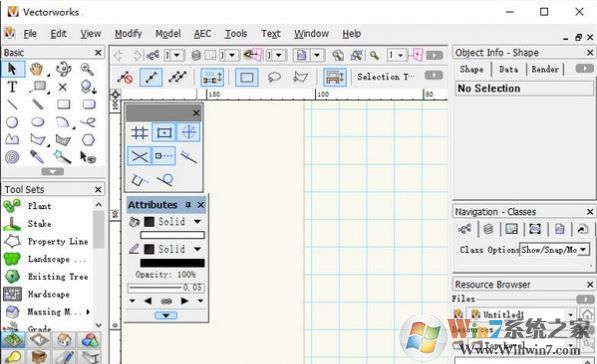
Task: Select the Rounded Rectangle tool
Action: 89,104
